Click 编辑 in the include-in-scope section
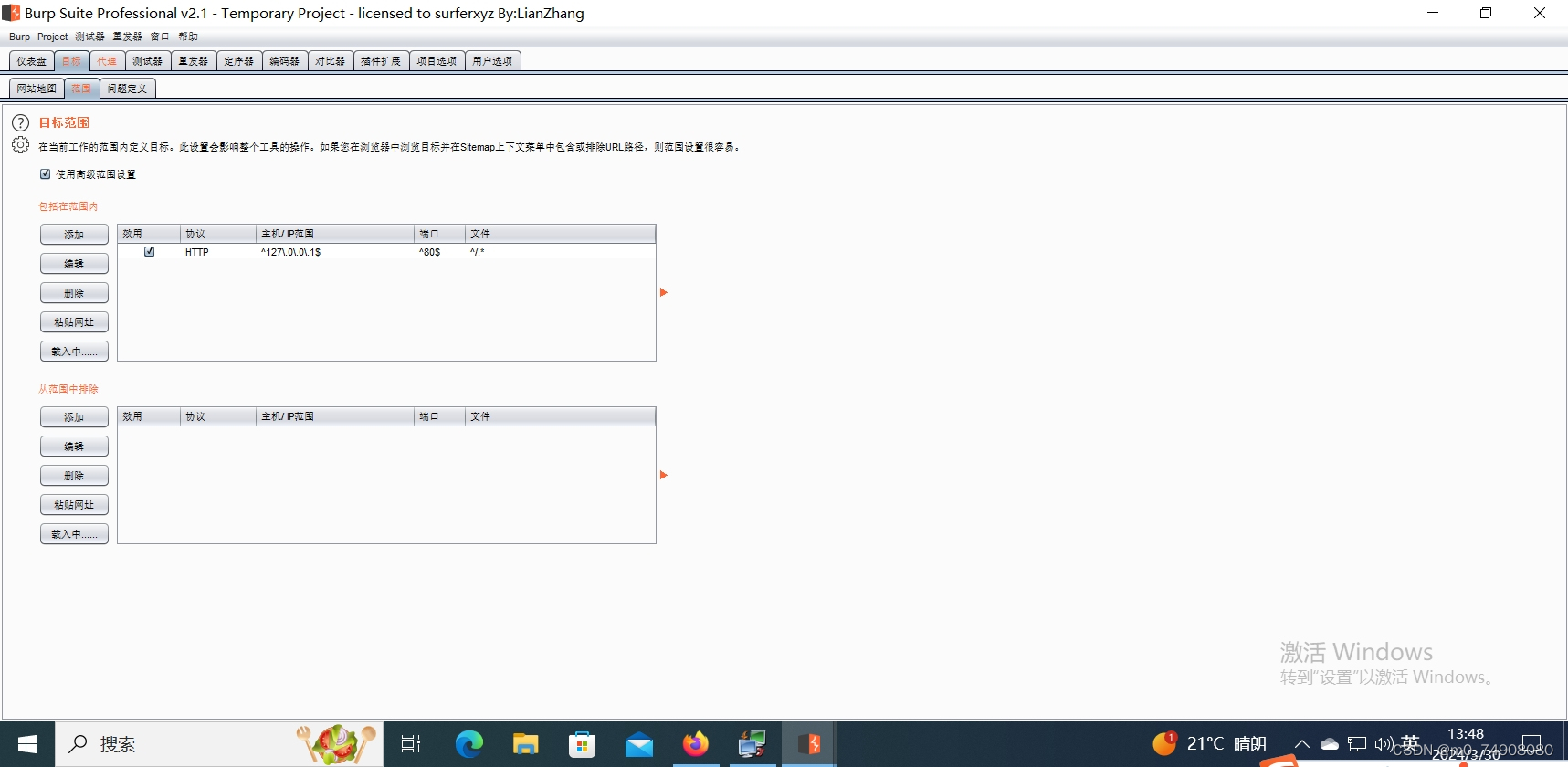 click(74, 264)
